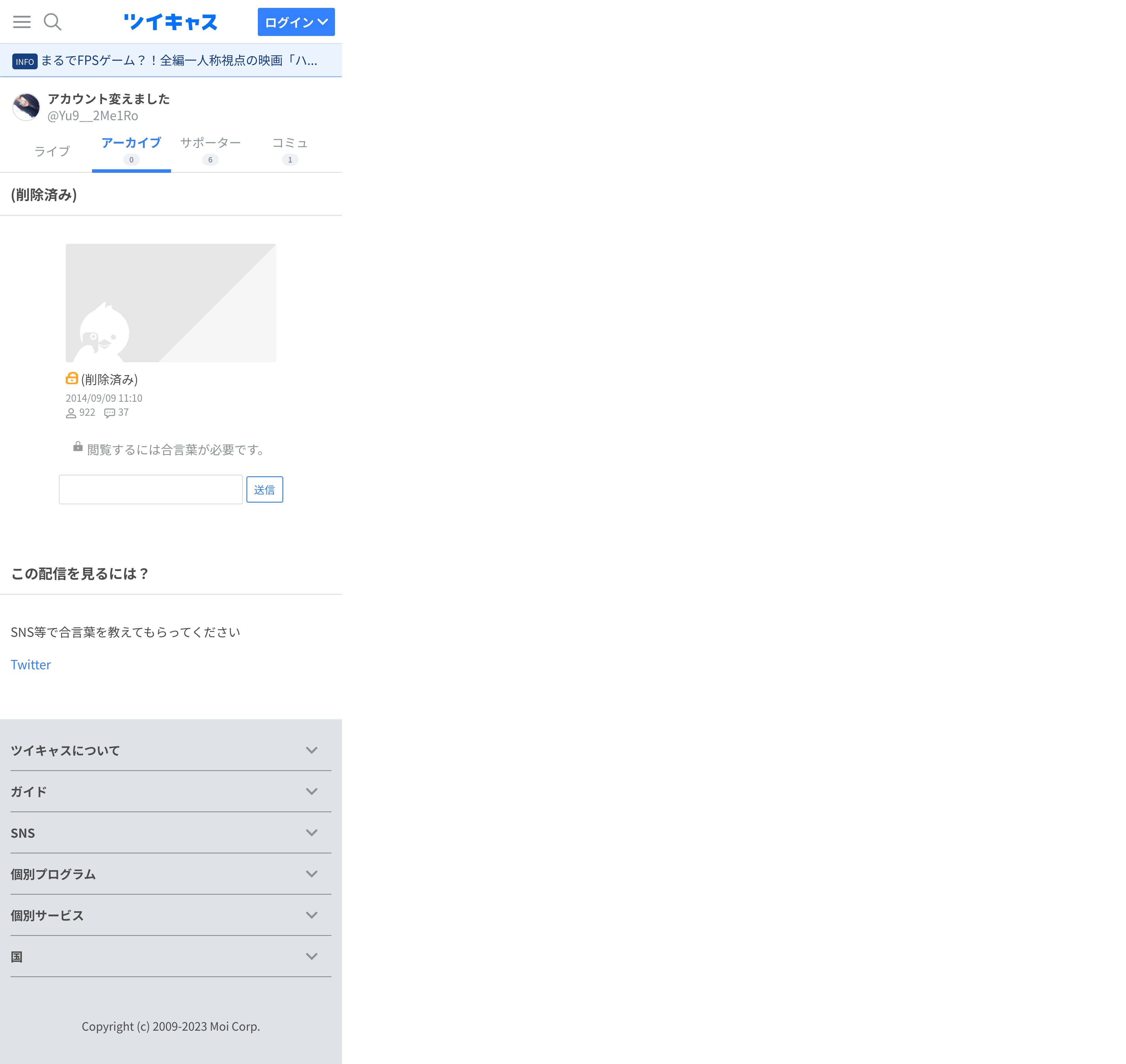The height and width of the screenshot is (1064, 1126).
Task: Open the Twitter link
Action: pos(31,665)
